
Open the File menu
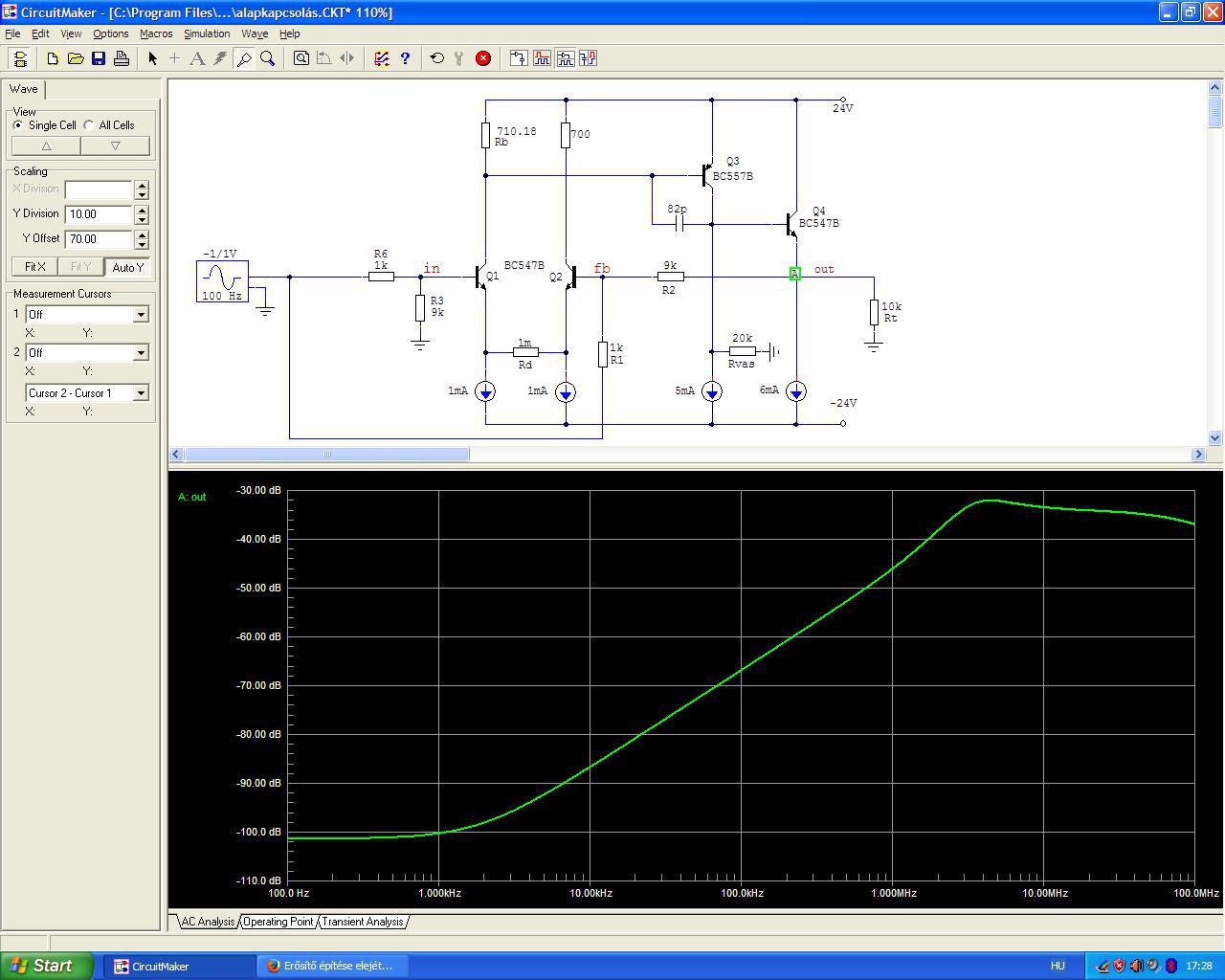[12, 33]
